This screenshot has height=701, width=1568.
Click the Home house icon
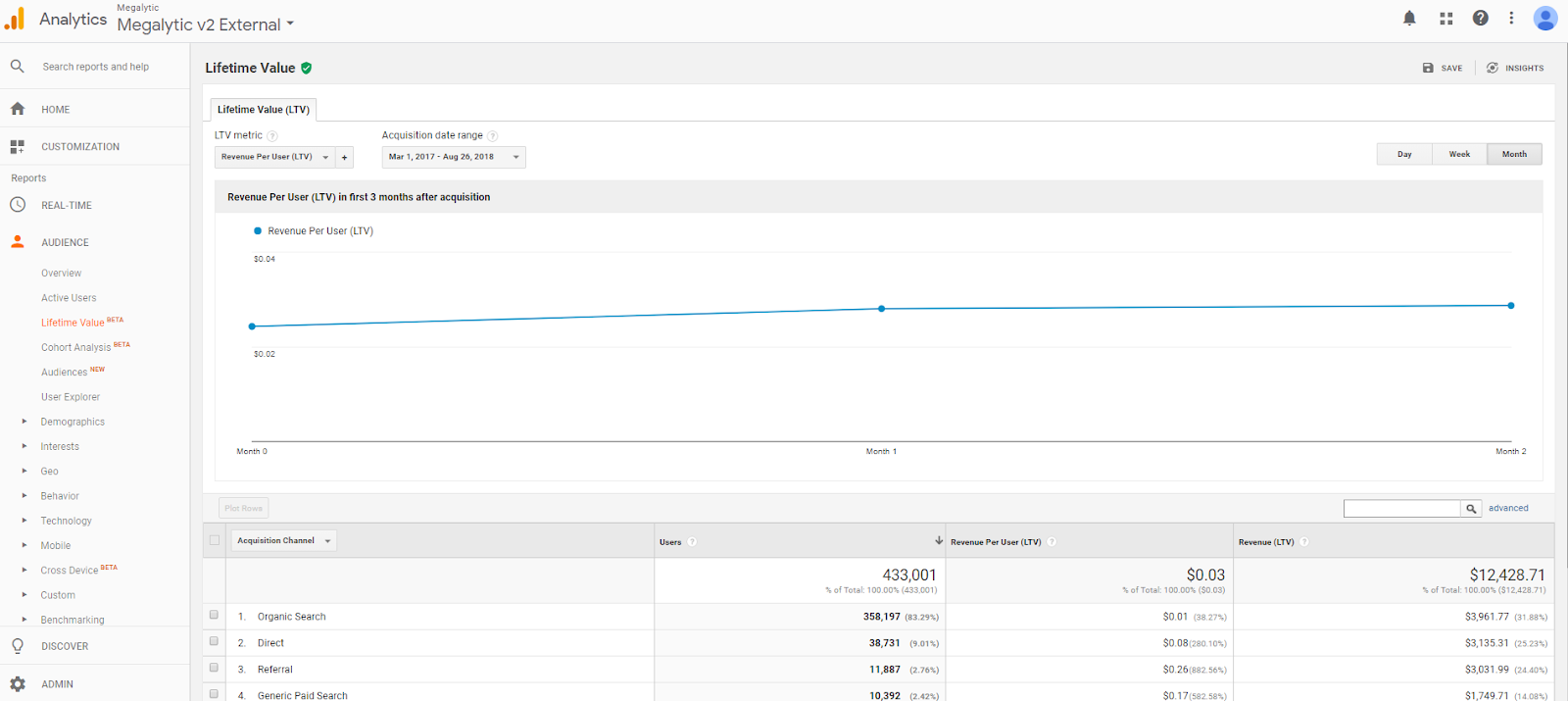click(x=17, y=109)
